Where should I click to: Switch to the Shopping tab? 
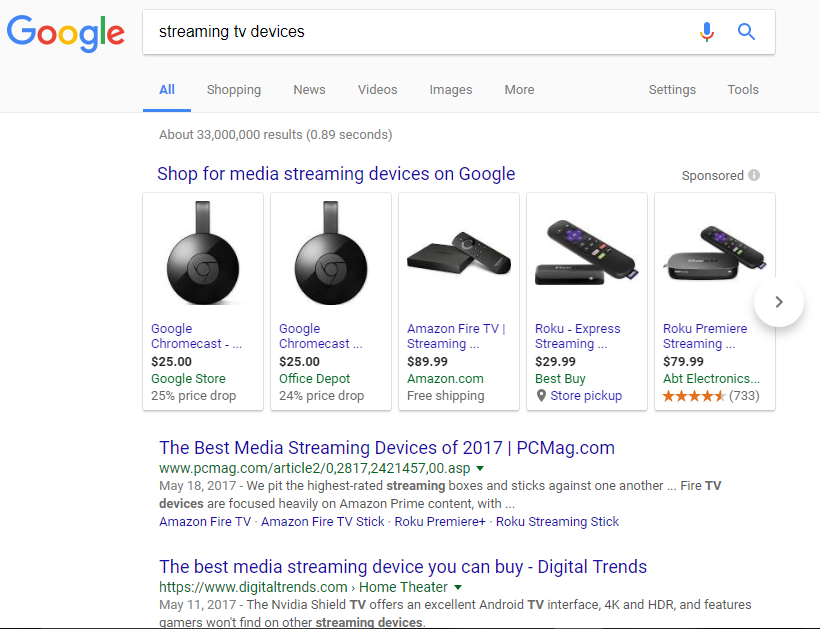pyautogui.click(x=234, y=89)
